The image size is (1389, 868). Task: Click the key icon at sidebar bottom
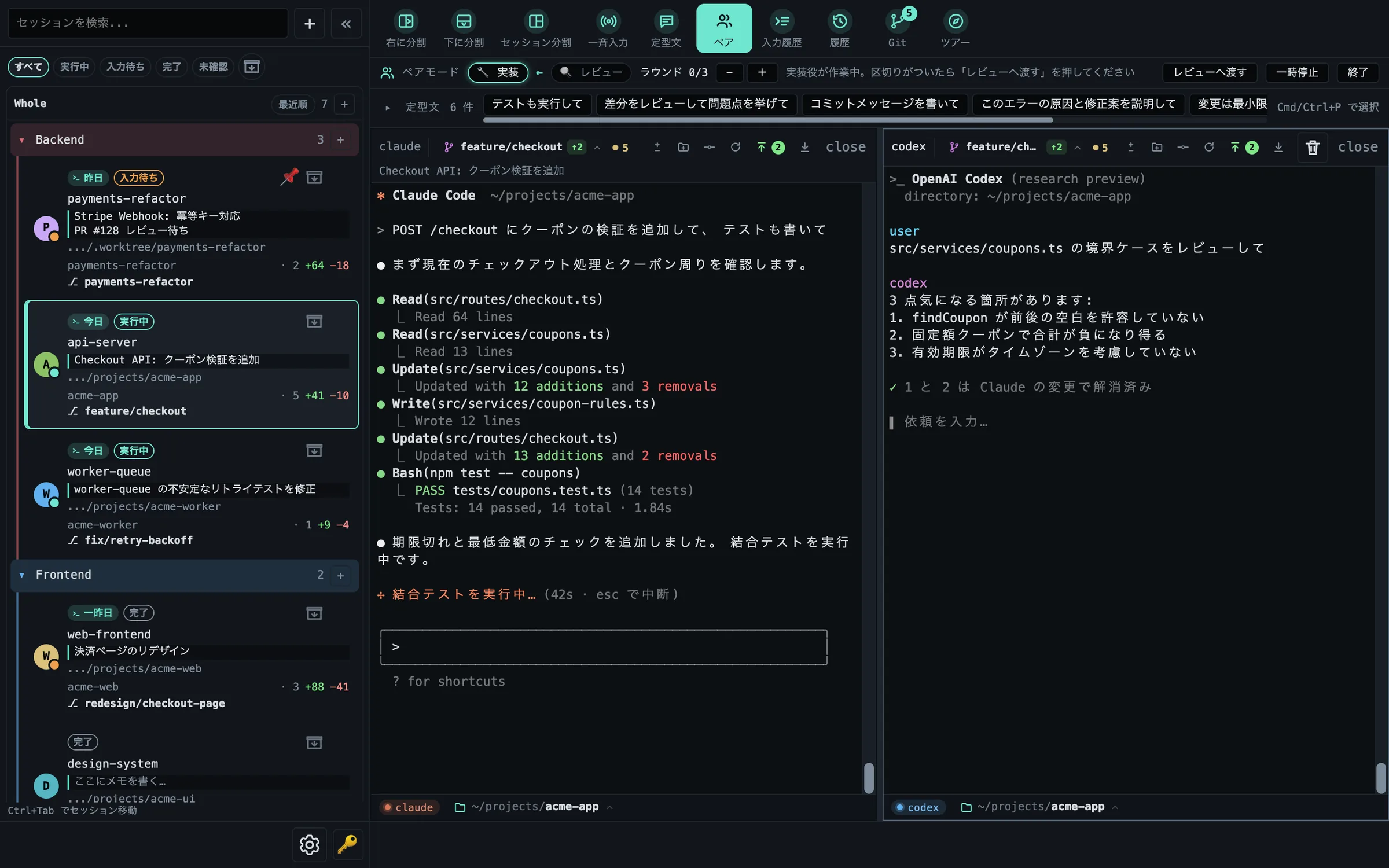[x=347, y=844]
